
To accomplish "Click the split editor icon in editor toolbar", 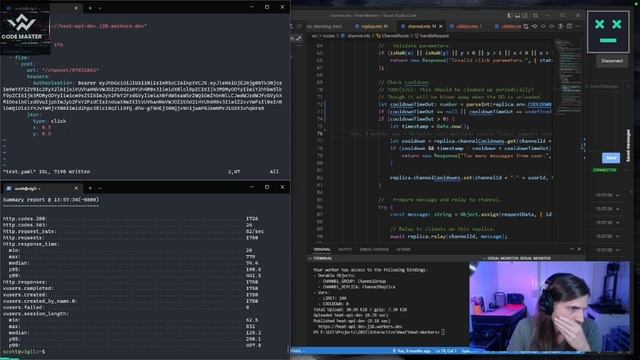I will (x=569, y=27).
